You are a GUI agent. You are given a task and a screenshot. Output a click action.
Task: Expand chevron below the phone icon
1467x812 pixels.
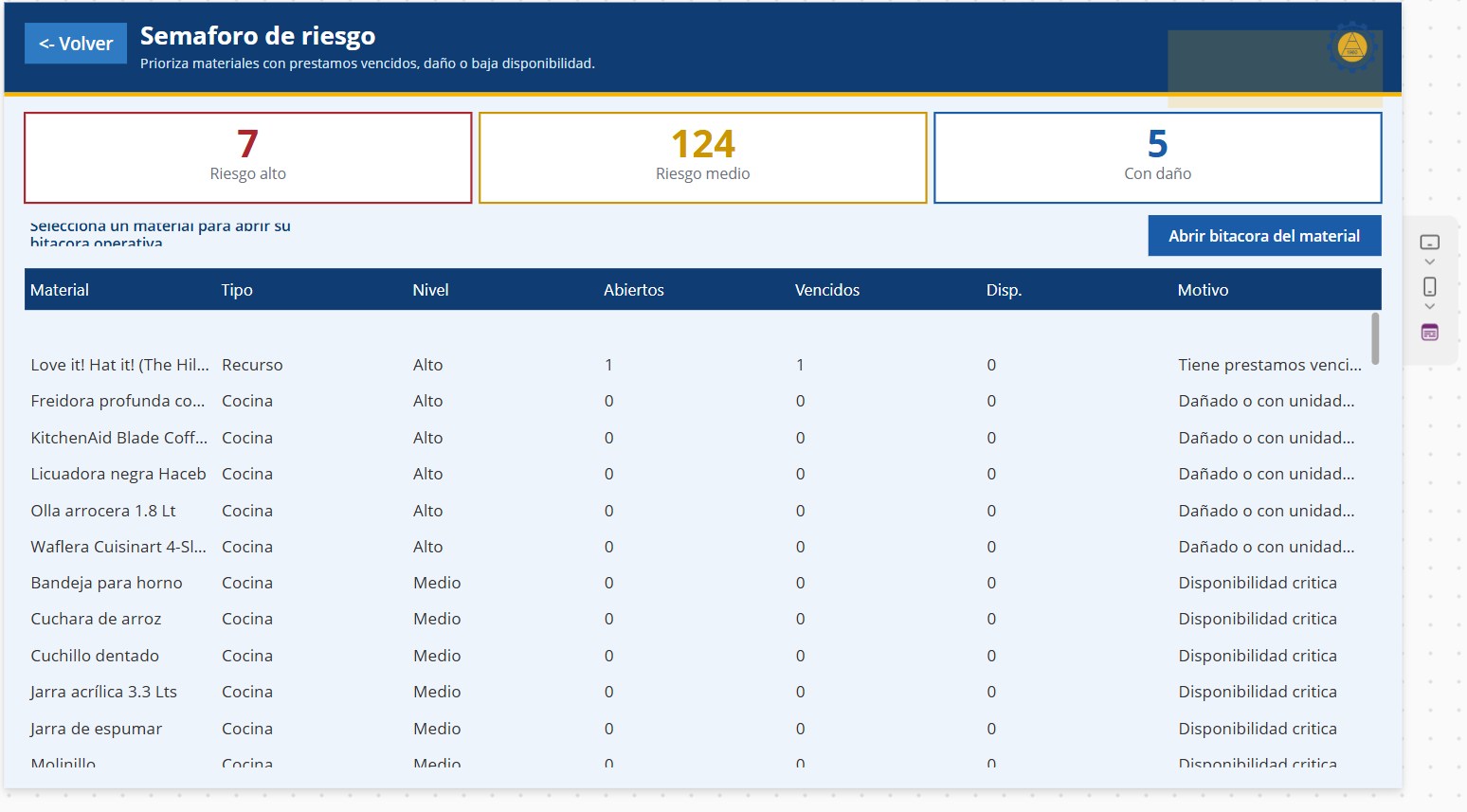1430,307
